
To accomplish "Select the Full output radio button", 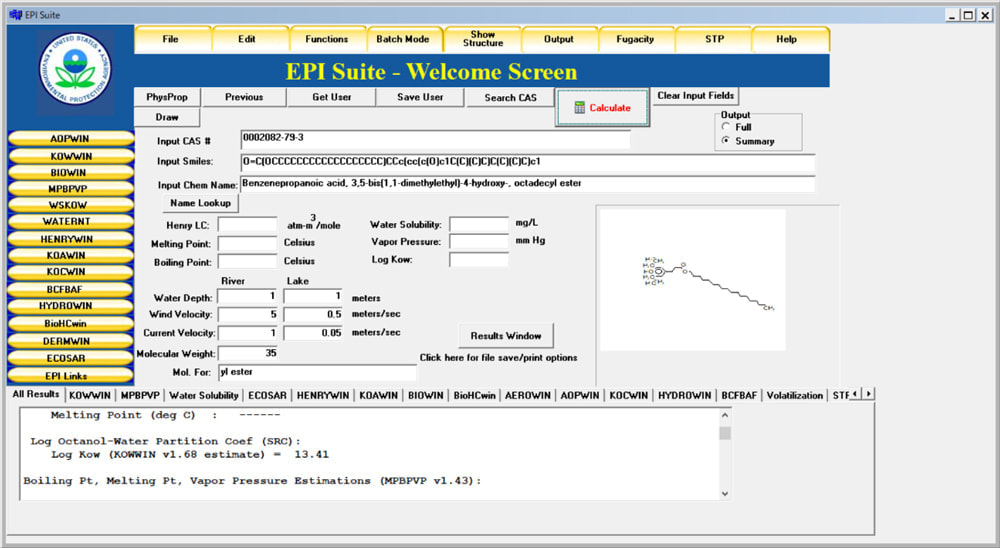I will click(x=725, y=127).
